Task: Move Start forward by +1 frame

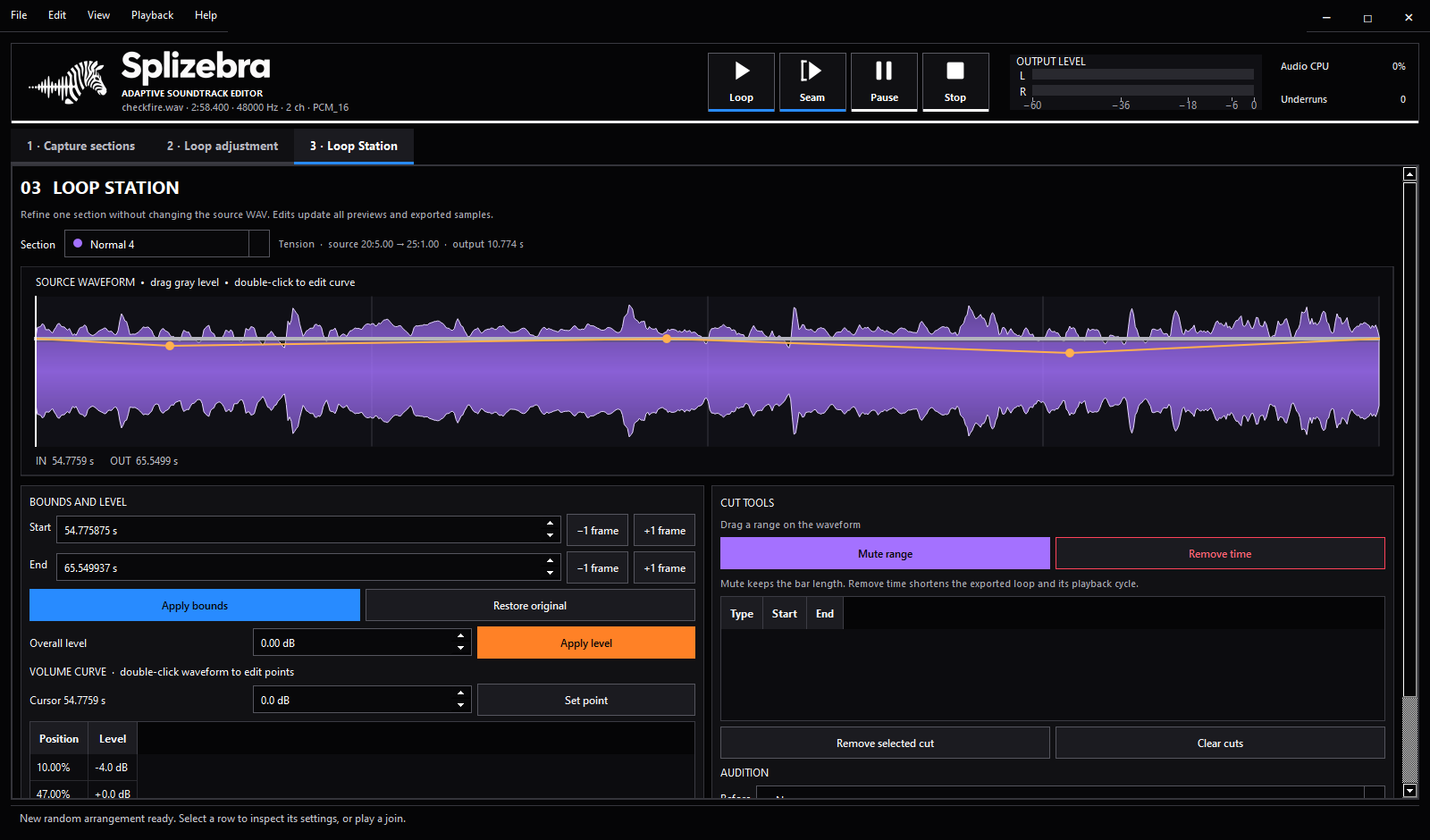Action: [x=665, y=530]
